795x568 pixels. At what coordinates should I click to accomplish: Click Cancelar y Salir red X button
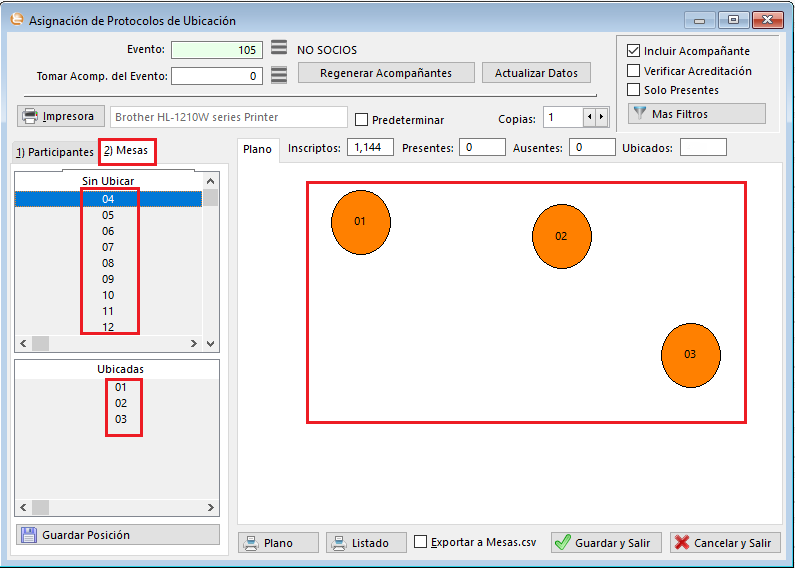(724, 543)
